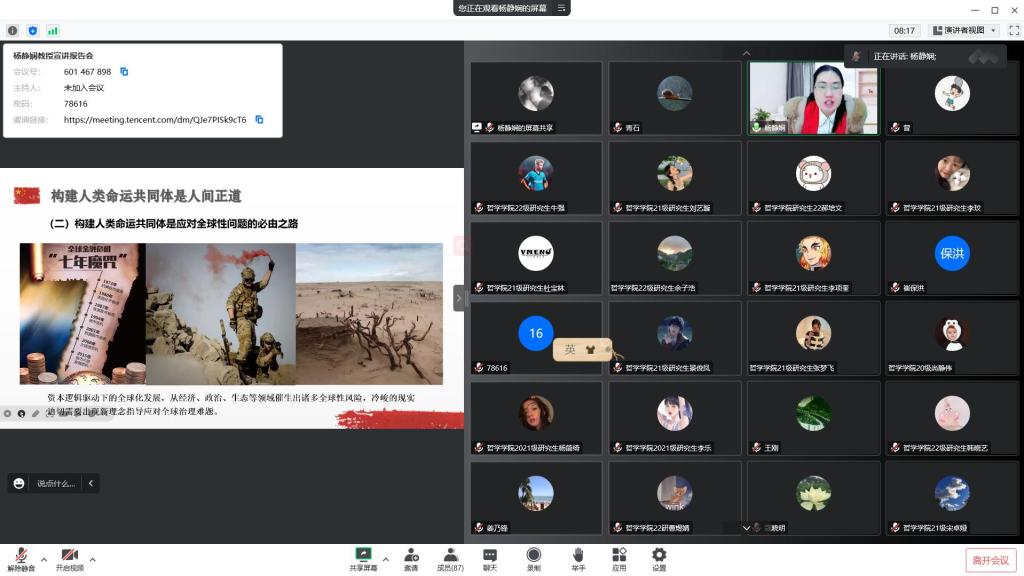
Task: Select 杨静娴 speaker video thumbnail
Action: [814, 98]
